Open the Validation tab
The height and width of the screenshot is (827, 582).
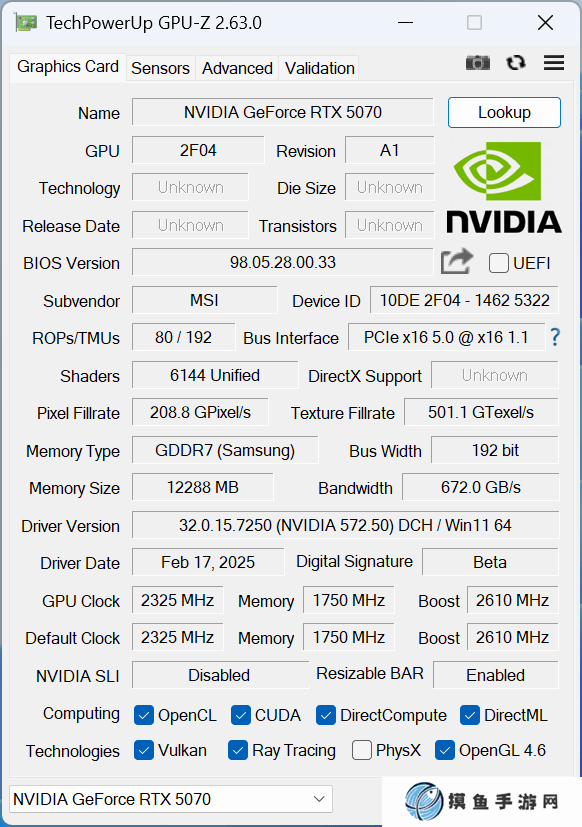[x=319, y=68]
